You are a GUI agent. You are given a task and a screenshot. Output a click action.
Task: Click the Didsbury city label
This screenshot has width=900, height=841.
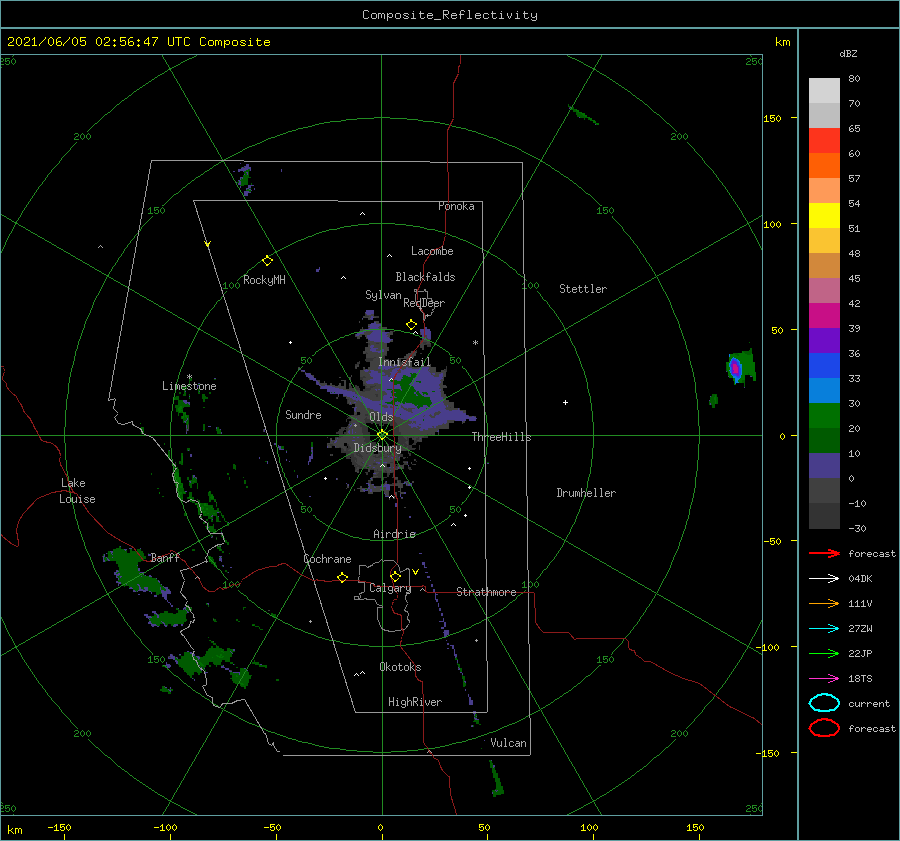coord(377,448)
